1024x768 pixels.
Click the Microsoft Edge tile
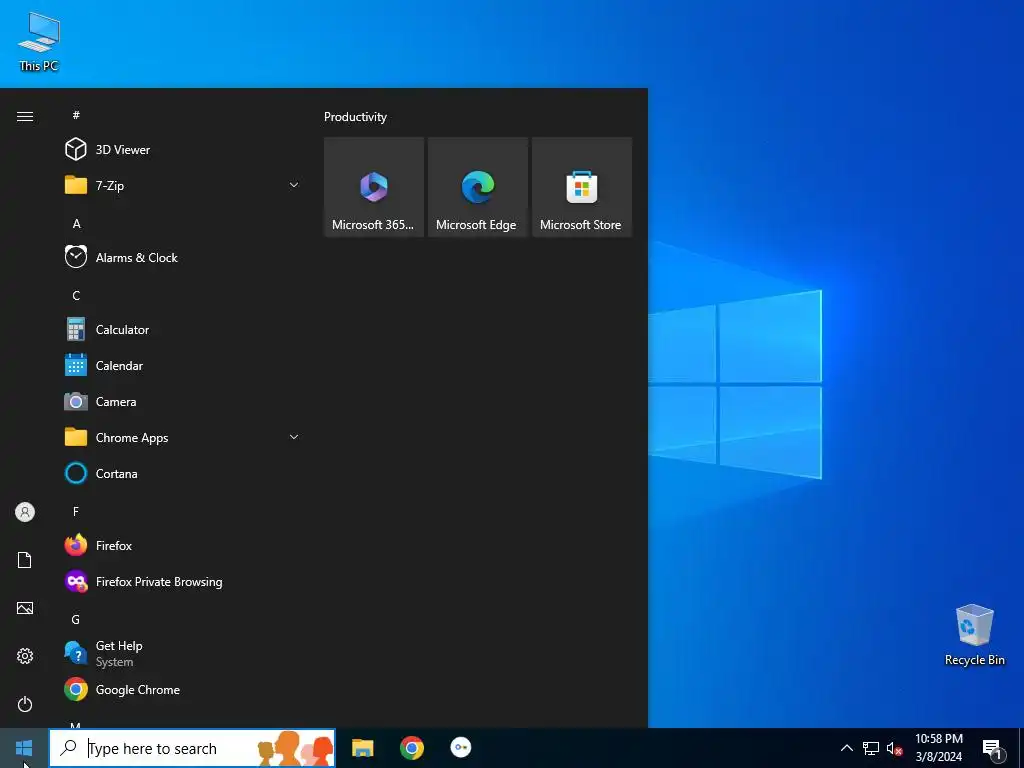pyautogui.click(x=477, y=187)
